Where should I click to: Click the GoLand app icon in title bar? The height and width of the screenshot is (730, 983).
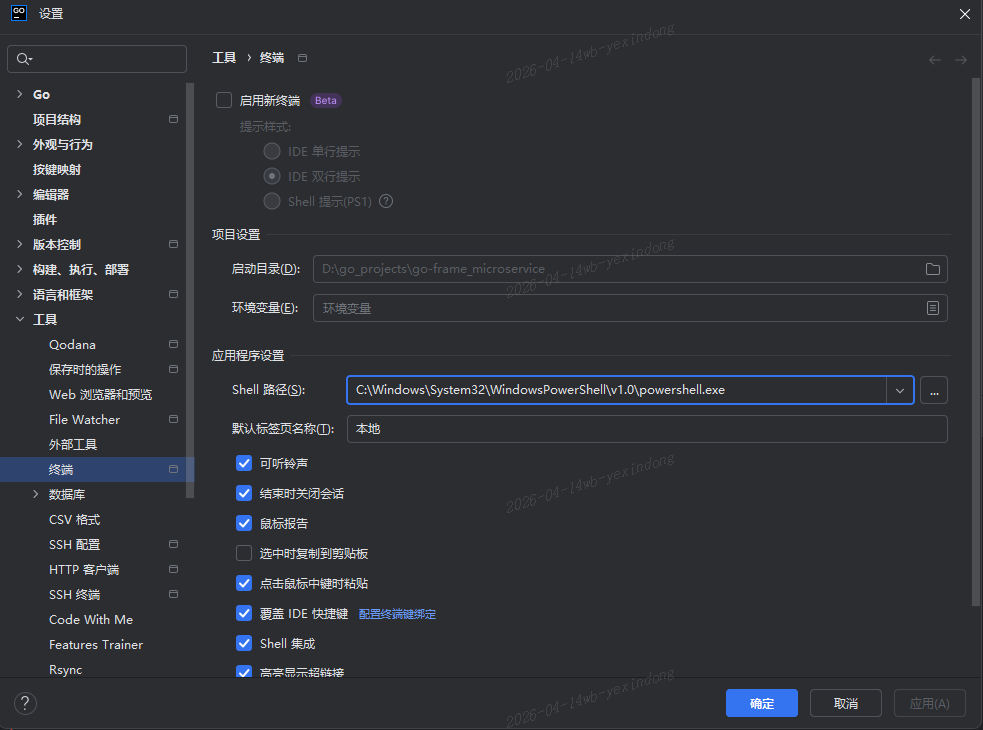[x=19, y=13]
